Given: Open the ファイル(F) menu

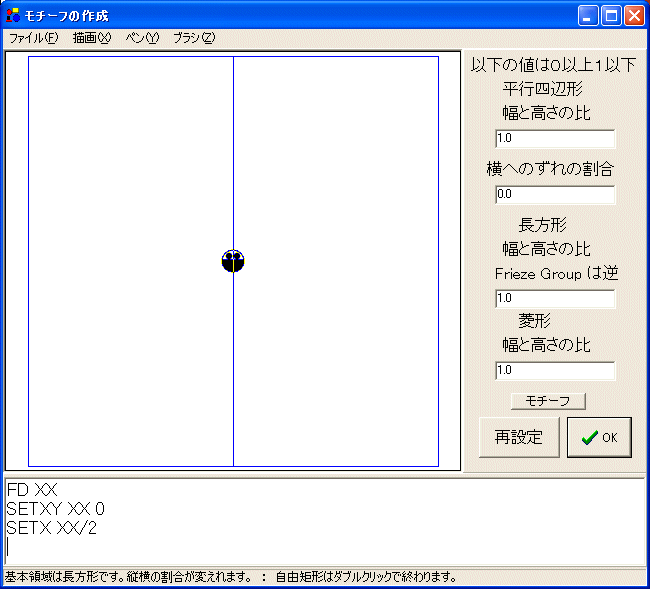Looking at the screenshot, I should (x=34, y=38).
